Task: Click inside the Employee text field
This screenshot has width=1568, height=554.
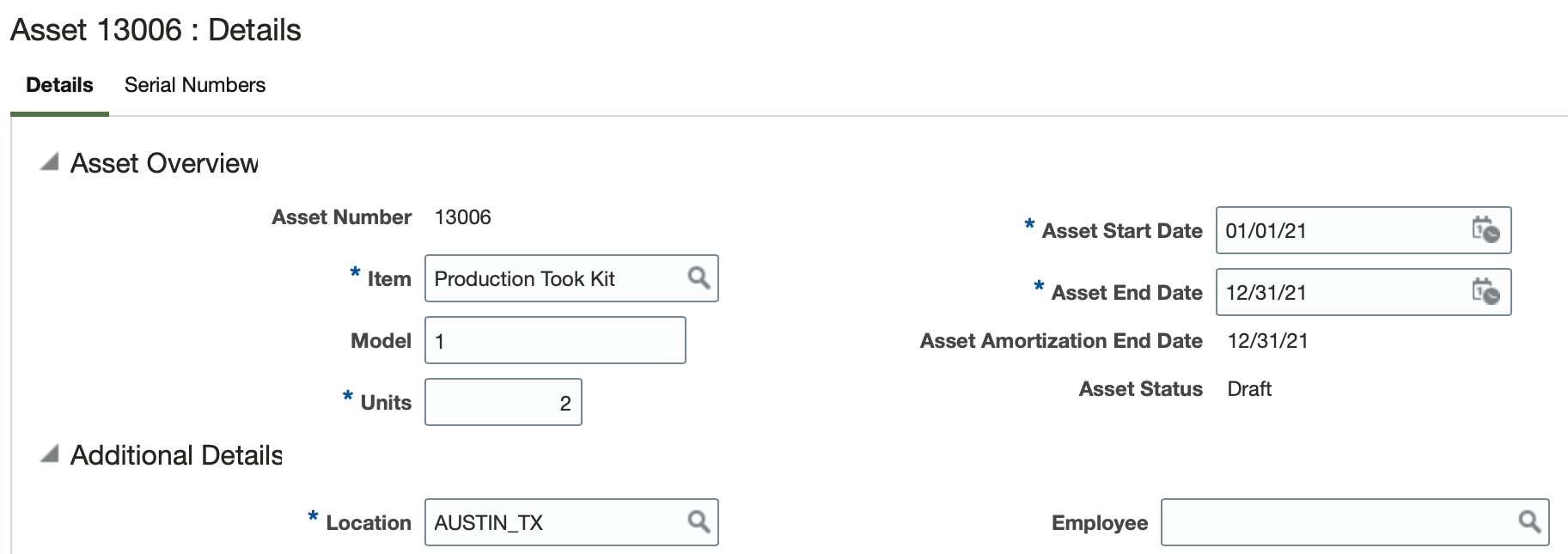Action: click(x=1336, y=522)
